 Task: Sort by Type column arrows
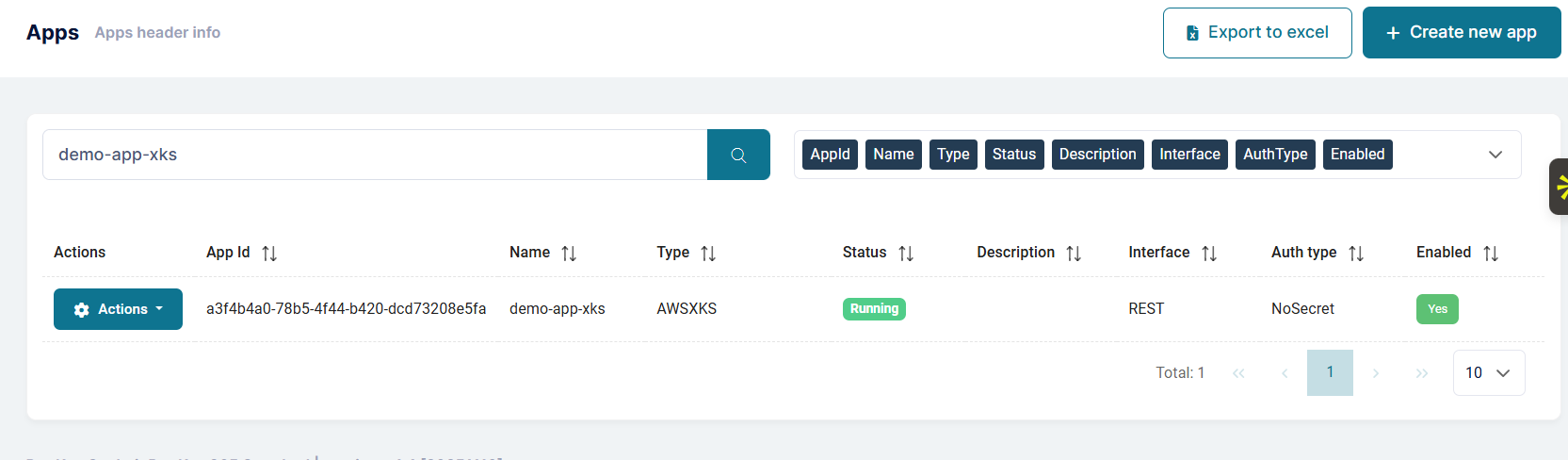coord(708,253)
